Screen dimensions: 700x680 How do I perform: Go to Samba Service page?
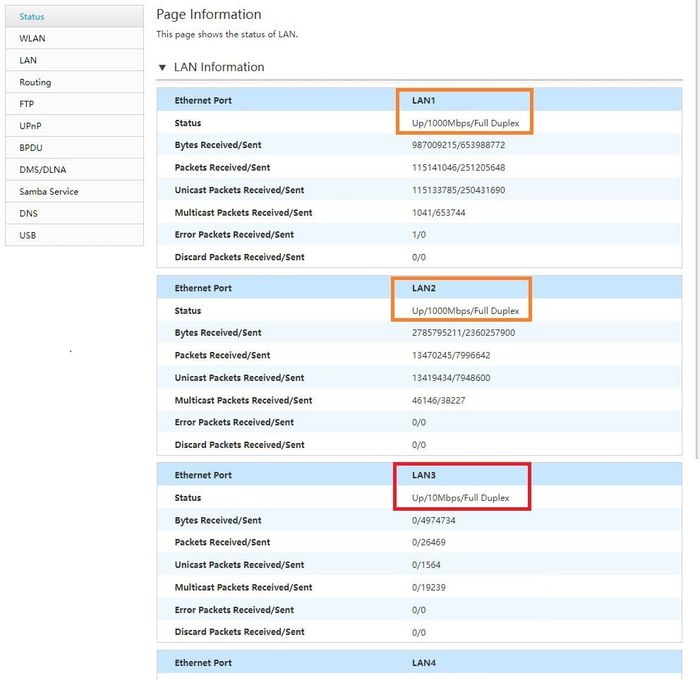click(75, 192)
